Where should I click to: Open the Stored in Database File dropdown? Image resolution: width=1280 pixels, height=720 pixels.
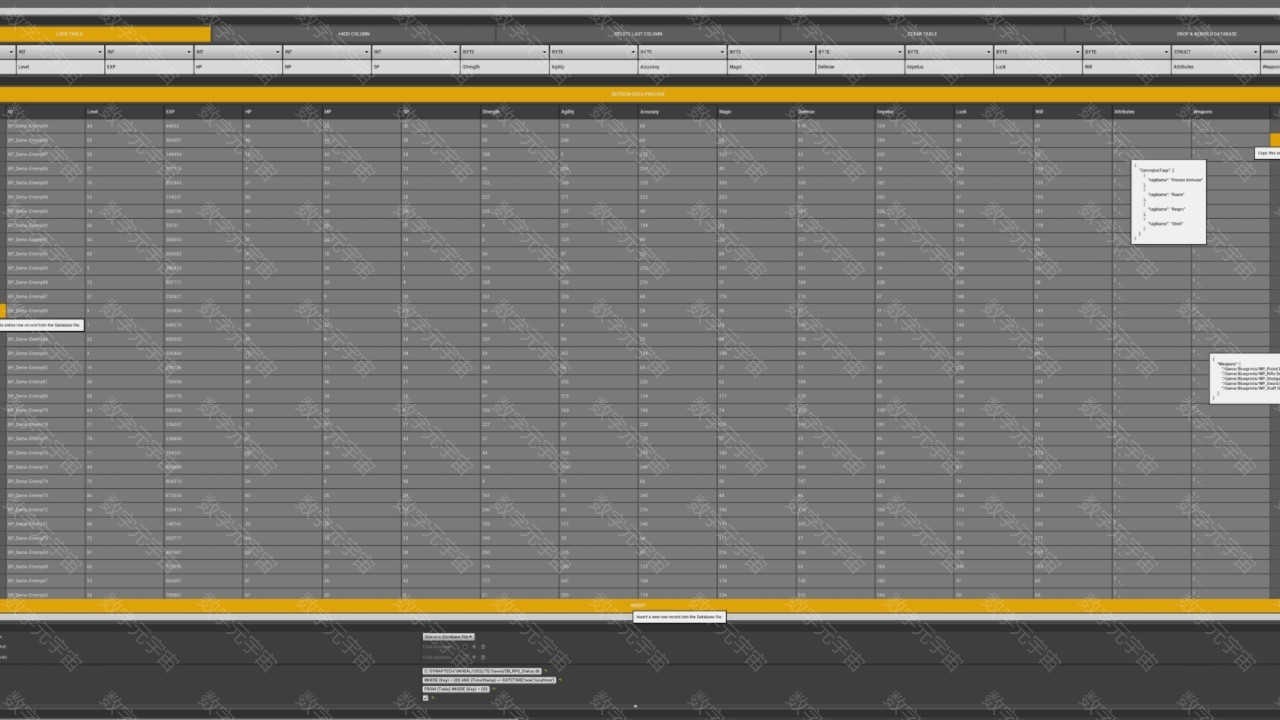point(448,636)
